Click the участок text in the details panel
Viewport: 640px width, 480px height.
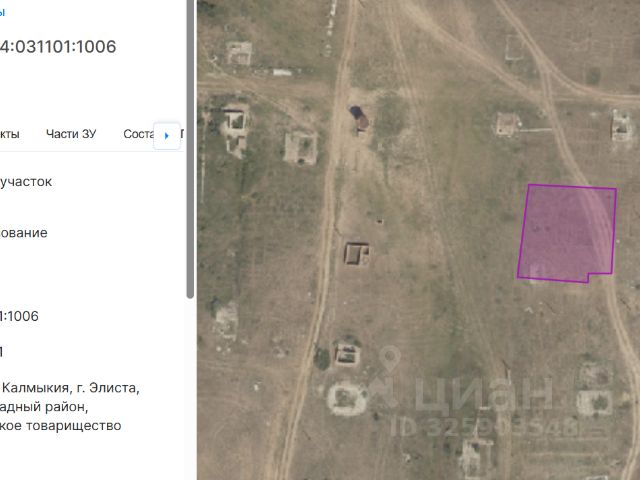click(x=26, y=182)
